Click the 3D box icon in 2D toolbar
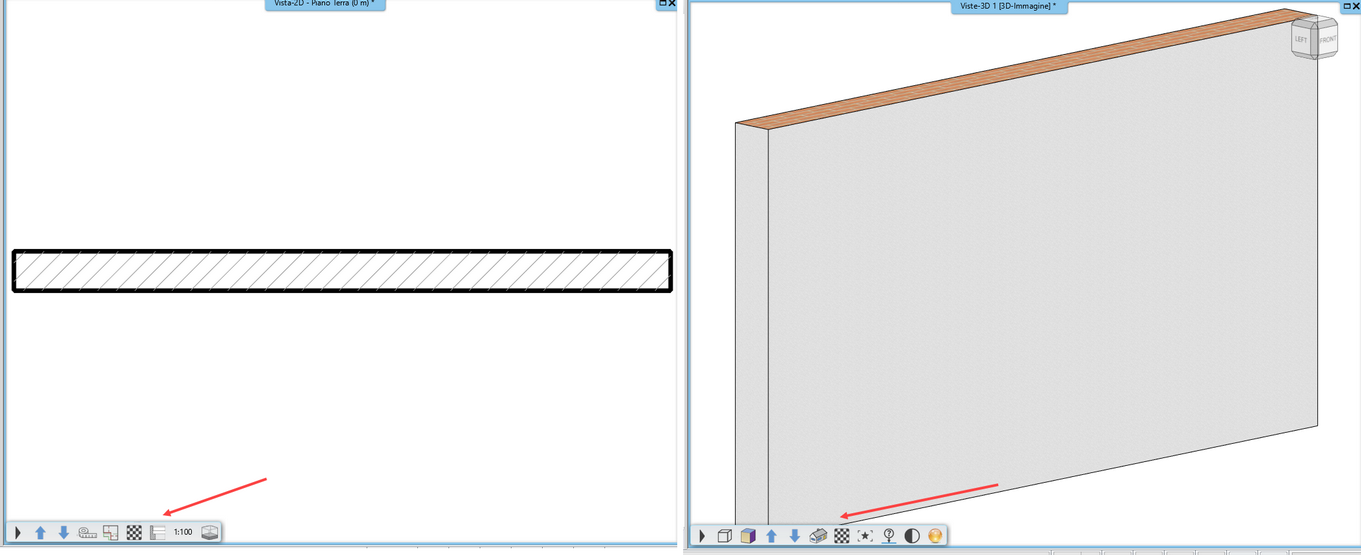The width and height of the screenshot is (1361, 555). tap(209, 533)
